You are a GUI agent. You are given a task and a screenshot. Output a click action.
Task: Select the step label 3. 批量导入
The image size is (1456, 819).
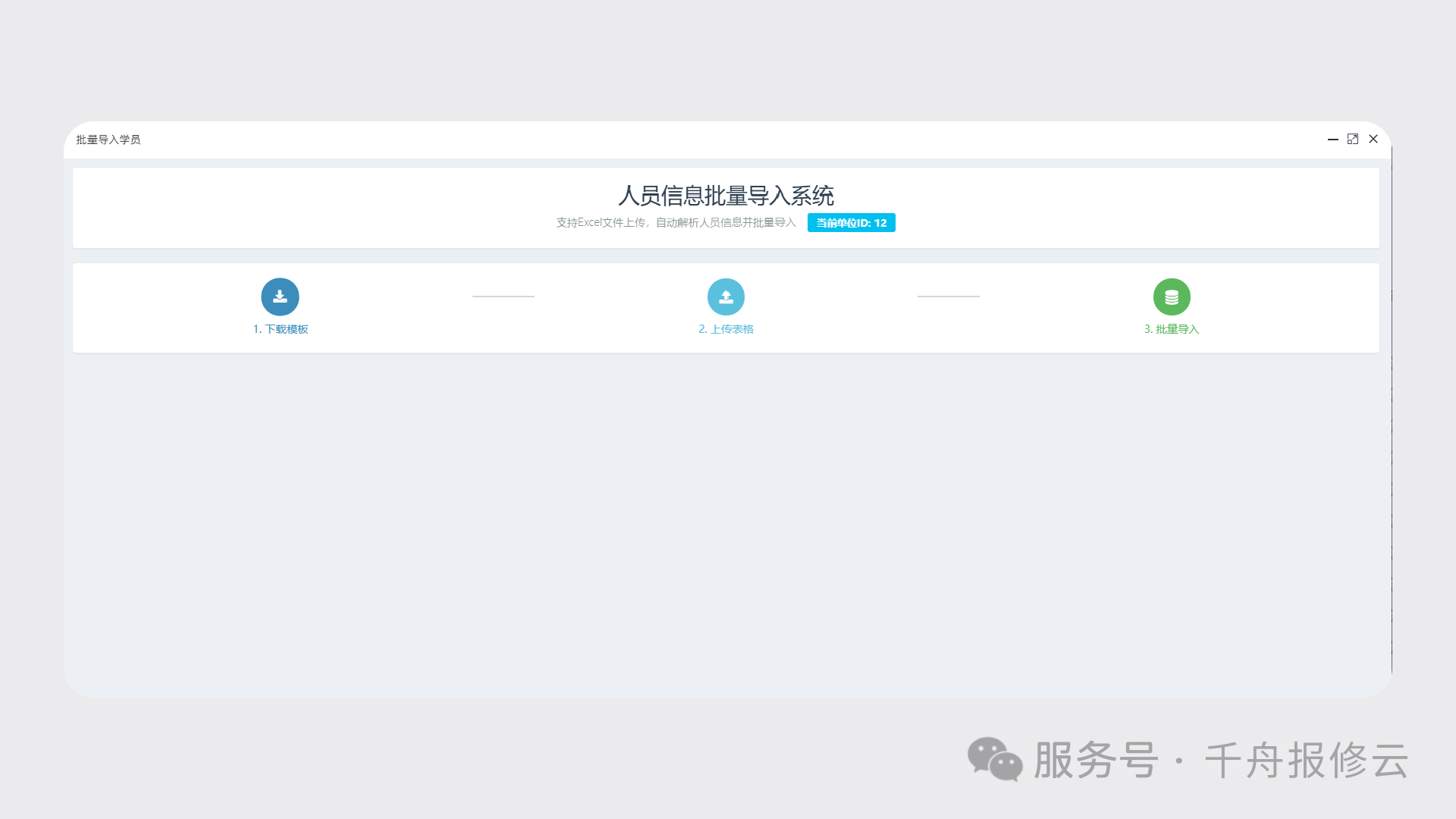click(x=1172, y=329)
